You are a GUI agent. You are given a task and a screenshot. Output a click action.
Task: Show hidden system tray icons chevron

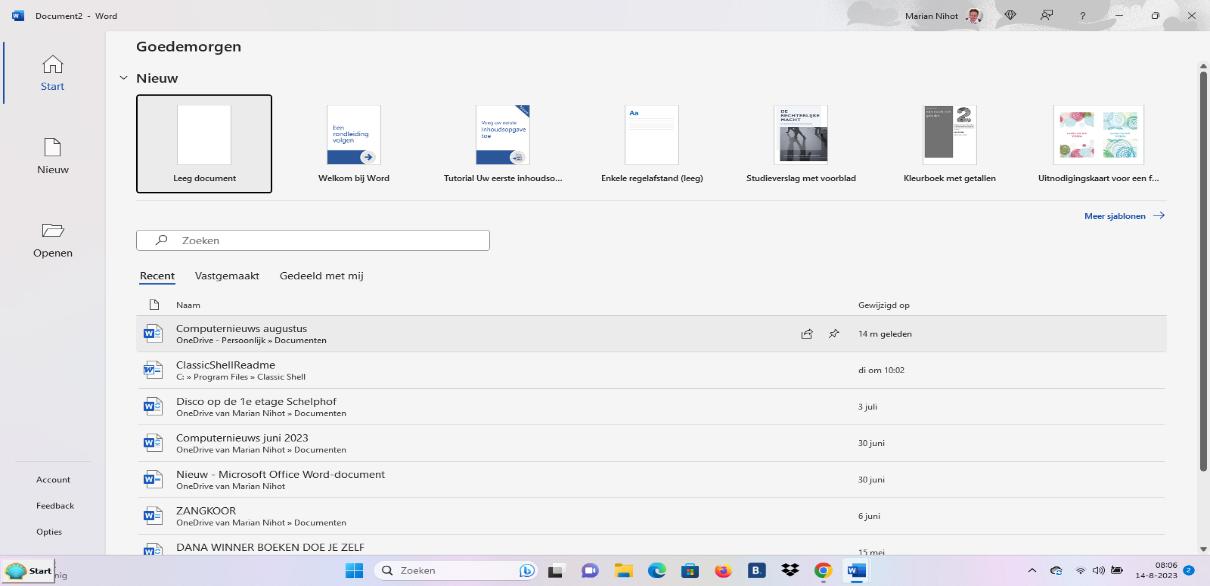click(1031, 571)
